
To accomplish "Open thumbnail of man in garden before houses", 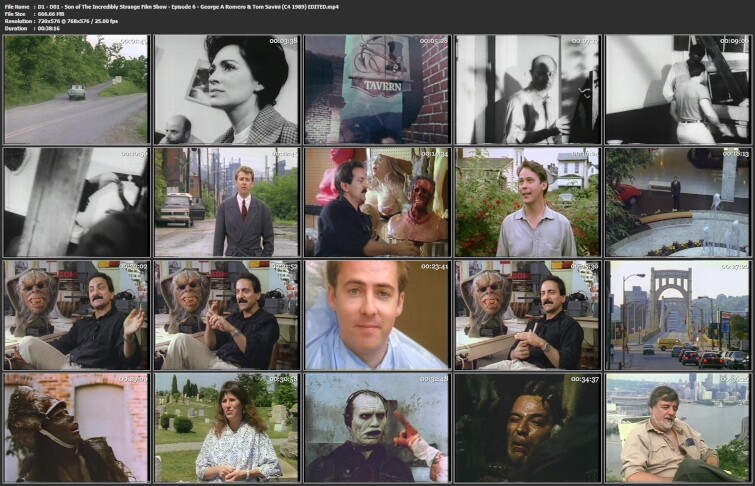I will click(528, 202).
